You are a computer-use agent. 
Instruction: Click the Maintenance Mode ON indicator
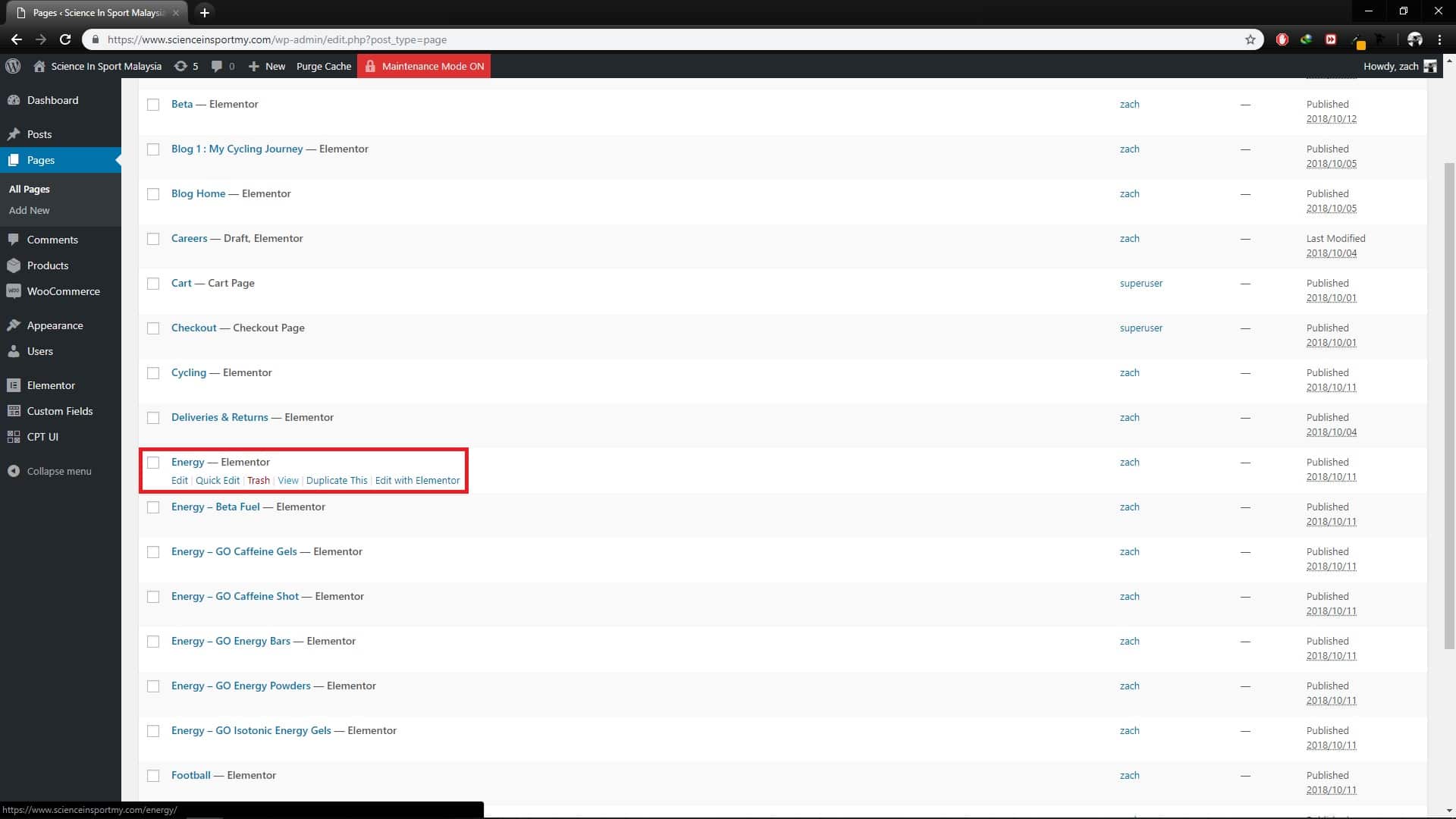pos(424,66)
